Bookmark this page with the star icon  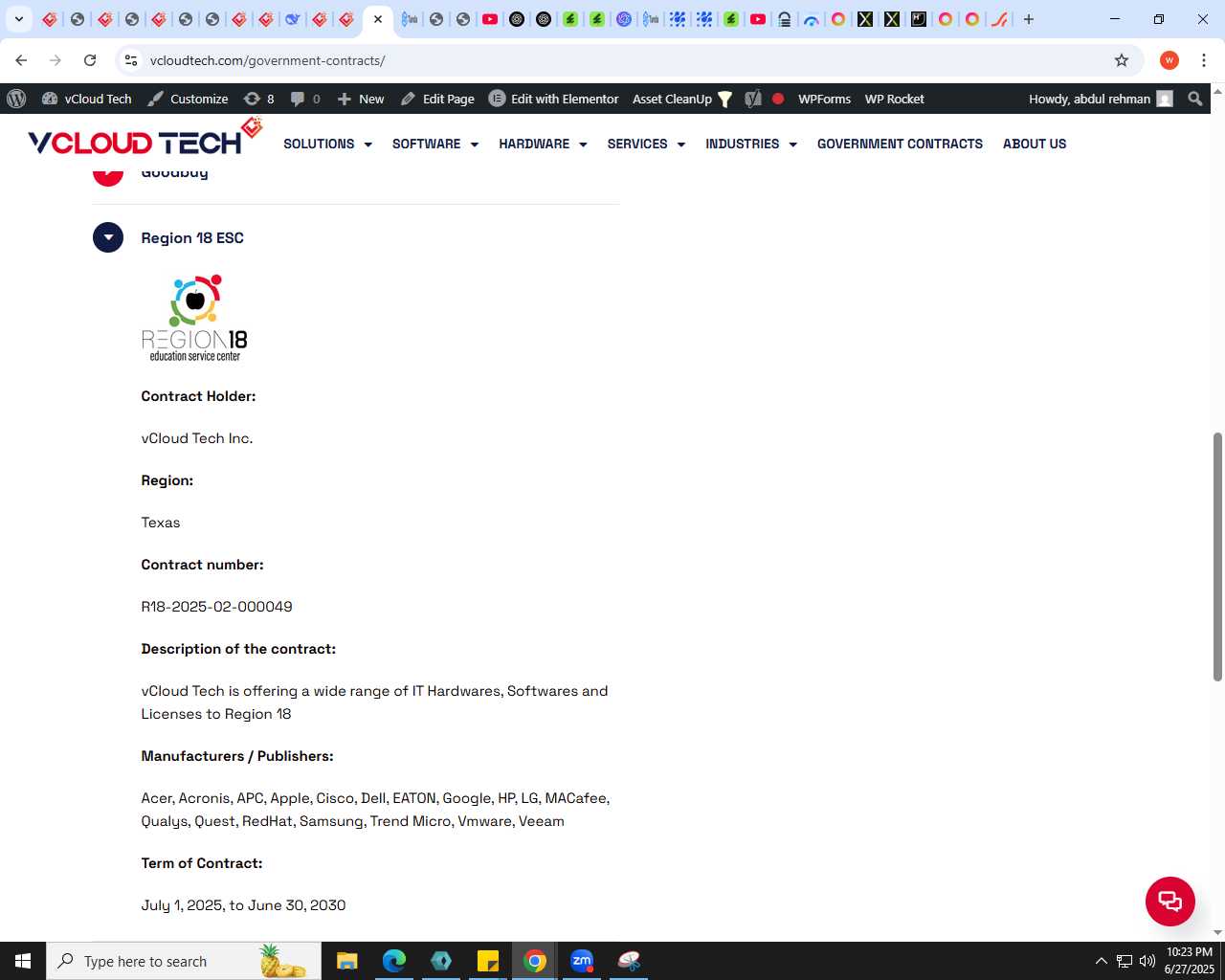pyautogui.click(x=1122, y=60)
